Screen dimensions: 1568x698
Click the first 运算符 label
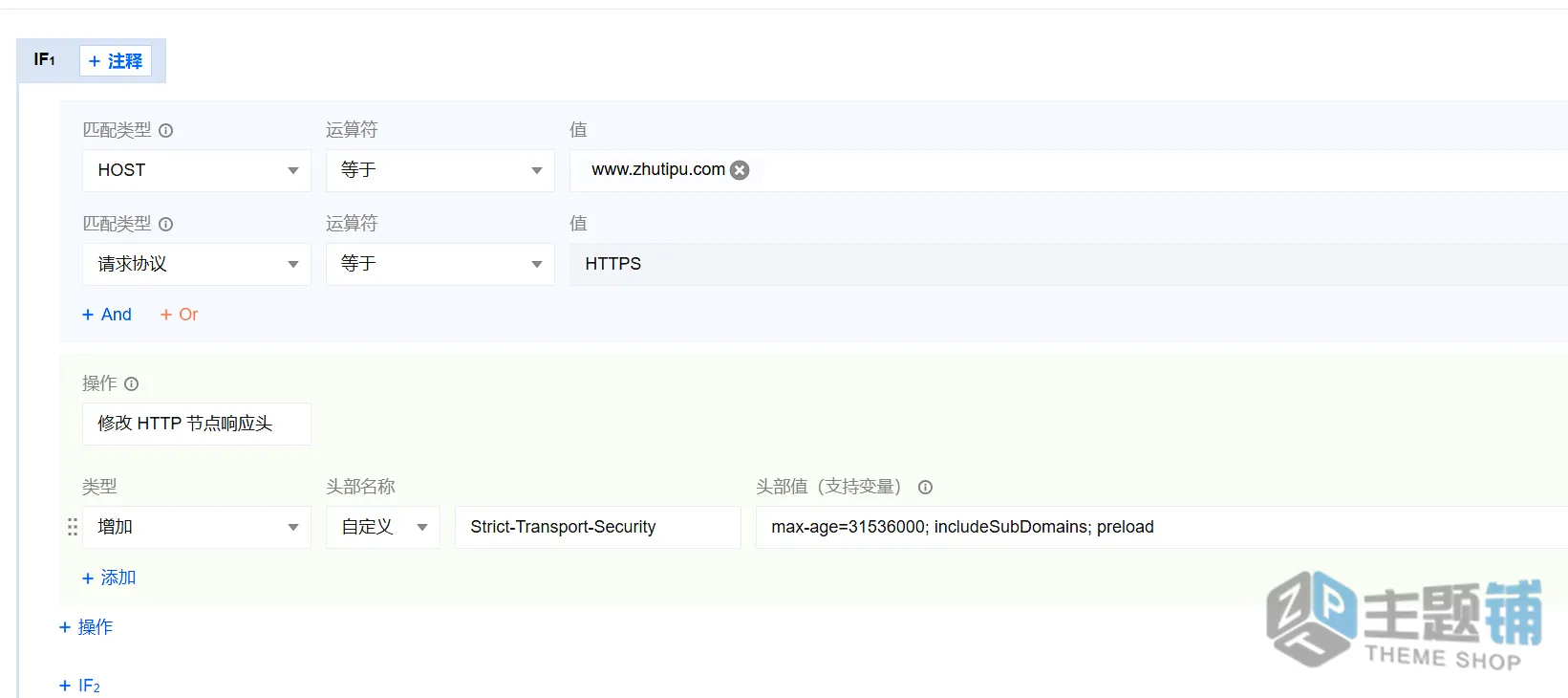352,130
